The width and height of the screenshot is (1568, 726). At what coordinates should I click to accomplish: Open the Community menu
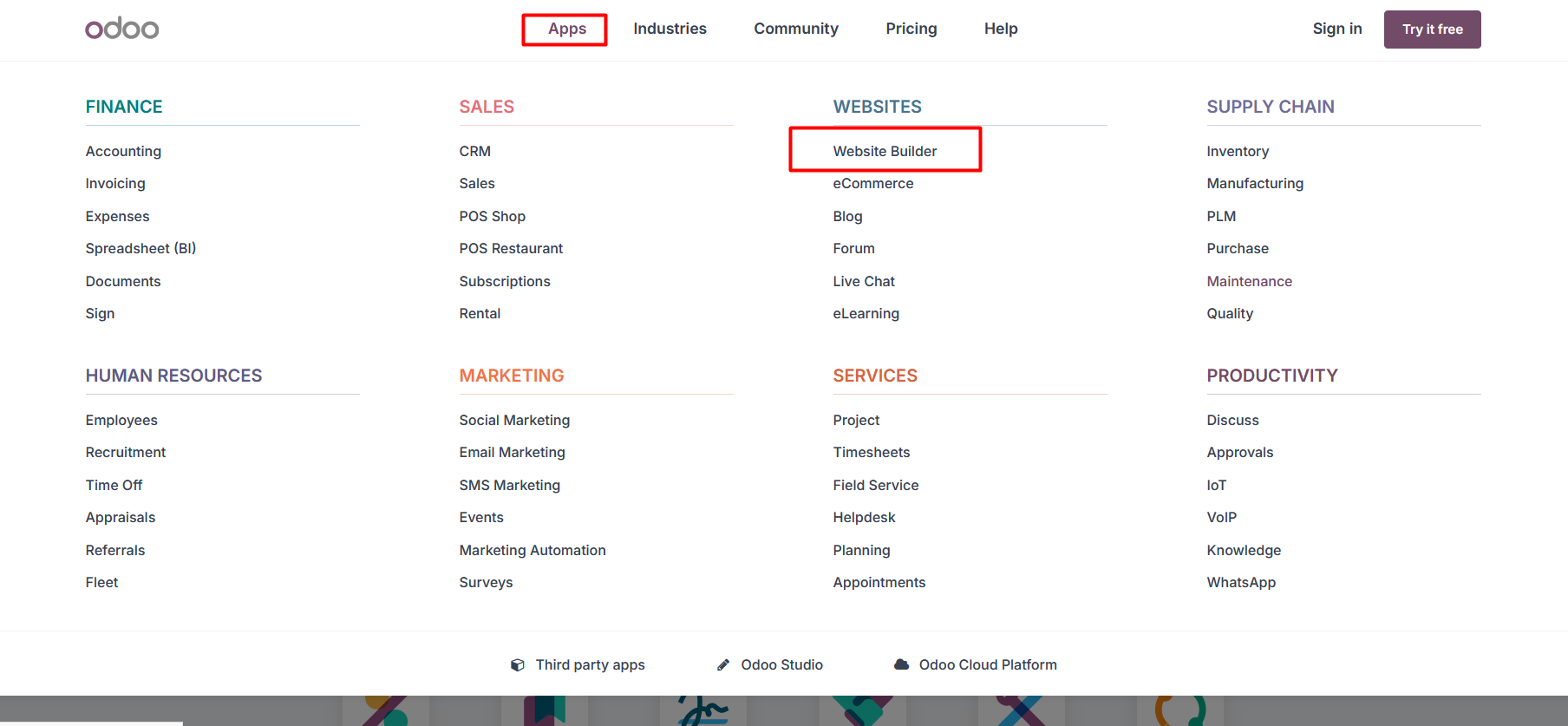coord(796,29)
